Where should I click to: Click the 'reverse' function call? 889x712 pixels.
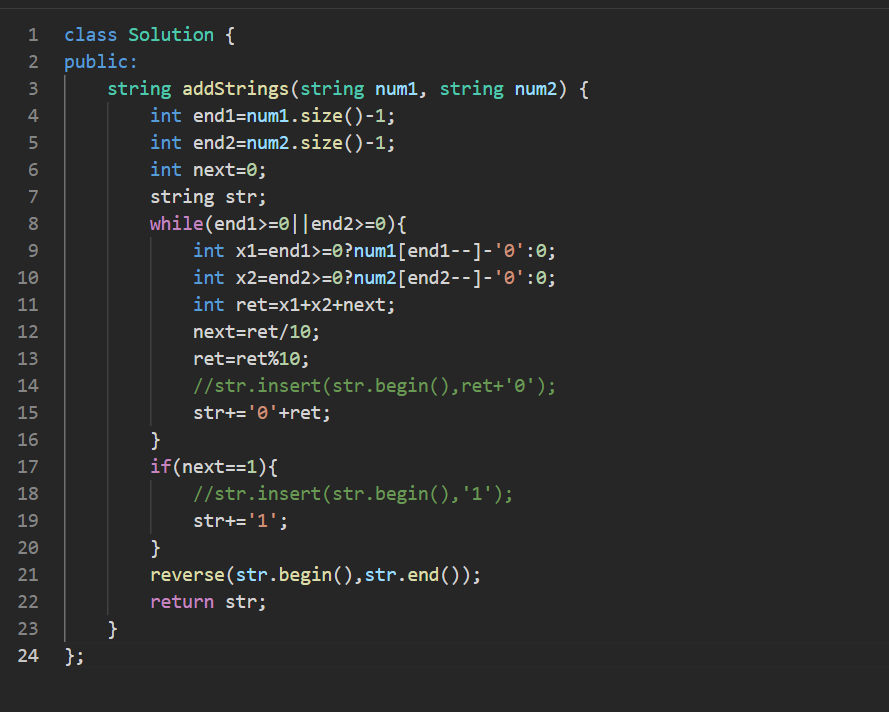pos(188,575)
